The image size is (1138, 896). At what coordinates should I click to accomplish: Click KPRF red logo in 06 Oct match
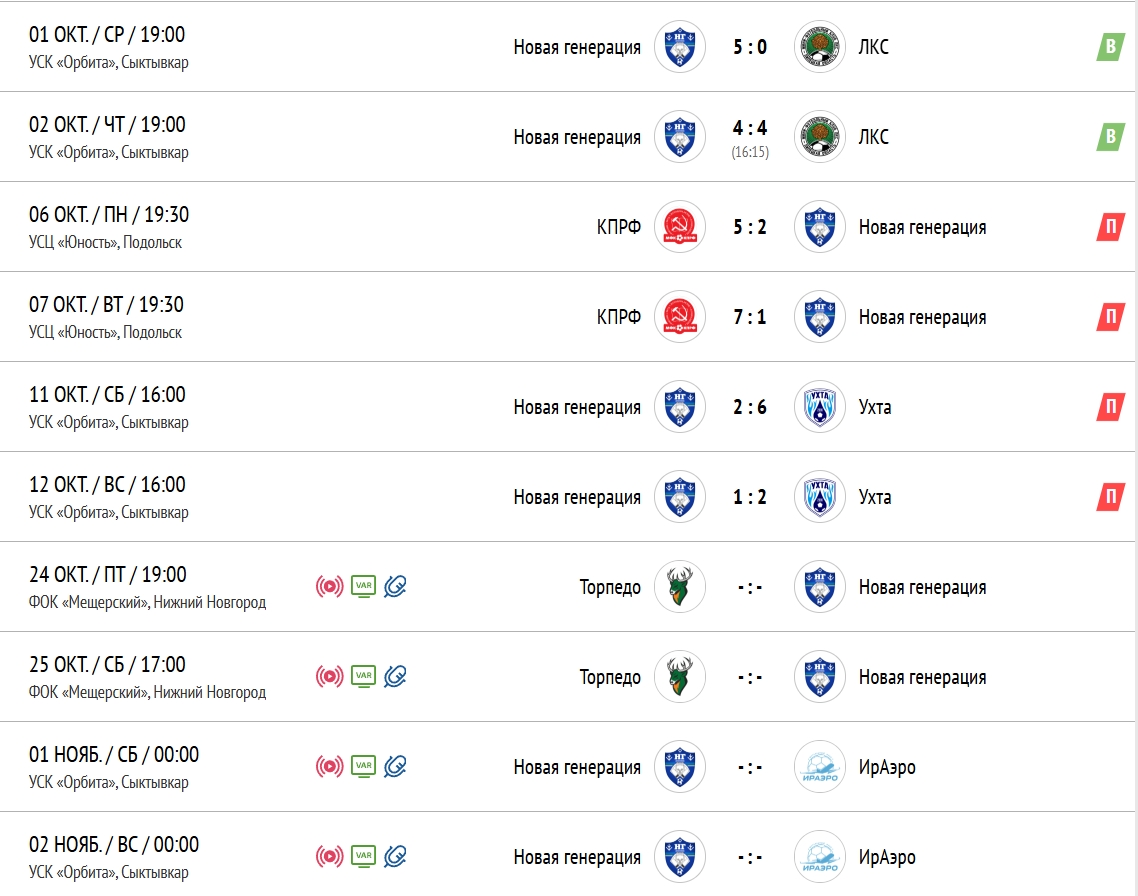680,227
